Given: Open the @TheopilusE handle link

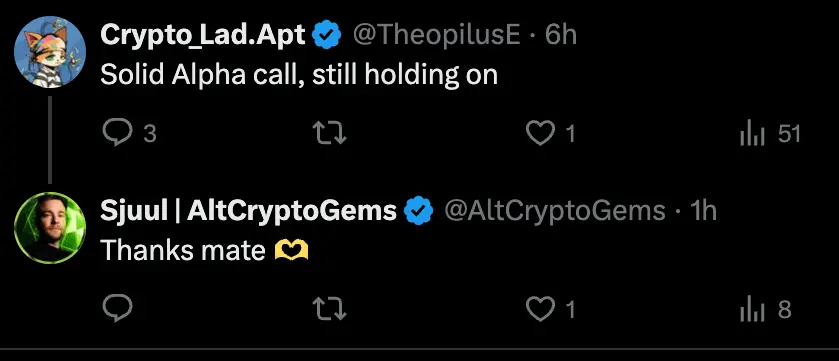Looking at the screenshot, I should [x=436, y=36].
